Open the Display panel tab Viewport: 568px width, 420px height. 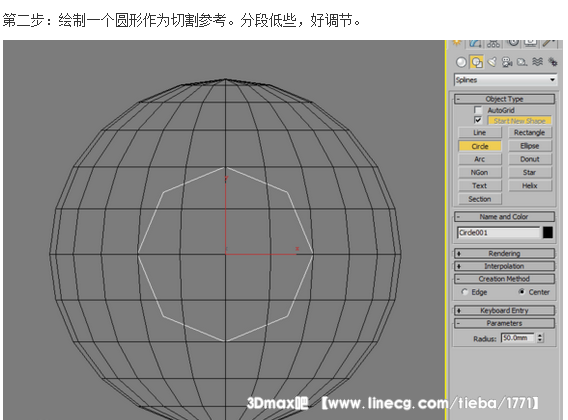(x=531, y=43)
